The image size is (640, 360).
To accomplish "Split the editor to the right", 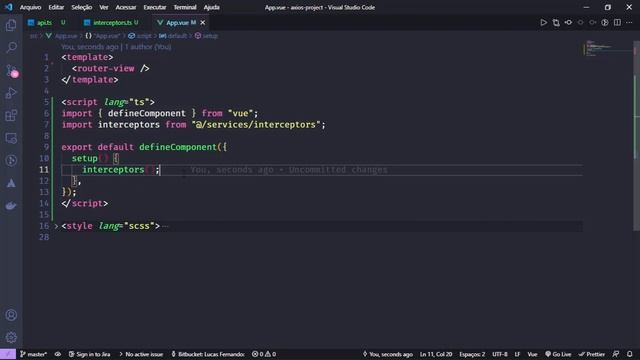I will (617, 22).
